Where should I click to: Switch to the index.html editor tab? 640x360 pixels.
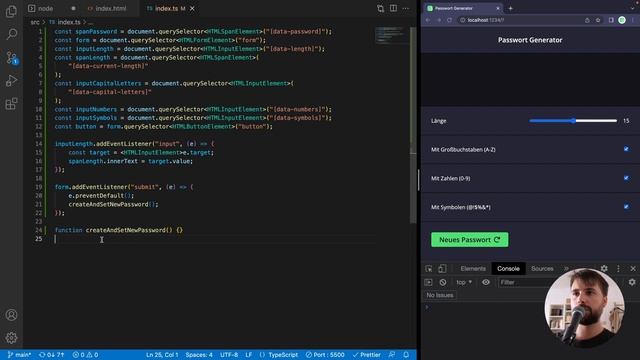107,8
